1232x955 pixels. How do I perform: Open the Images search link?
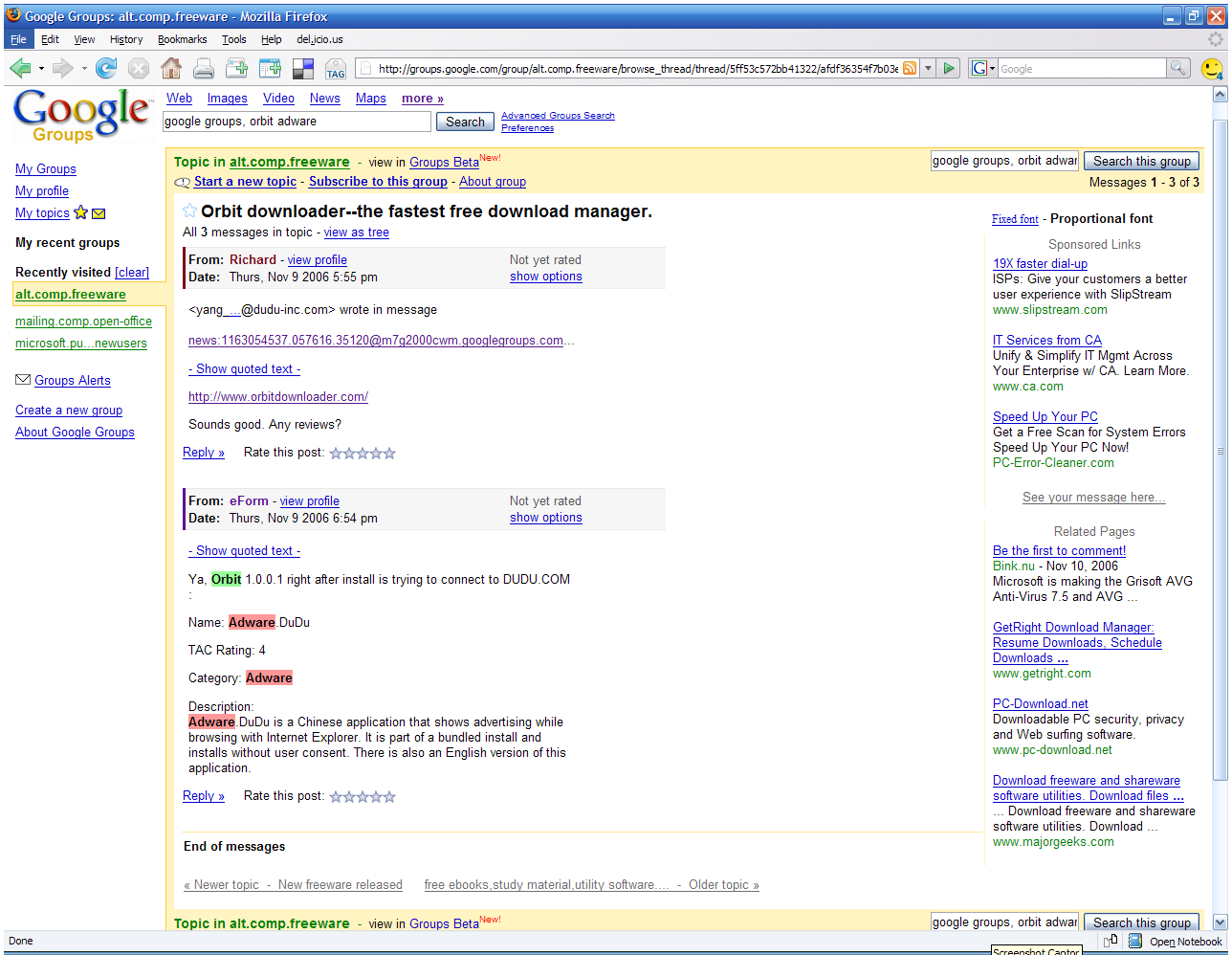pyautogui.click(x=227, y=99)
